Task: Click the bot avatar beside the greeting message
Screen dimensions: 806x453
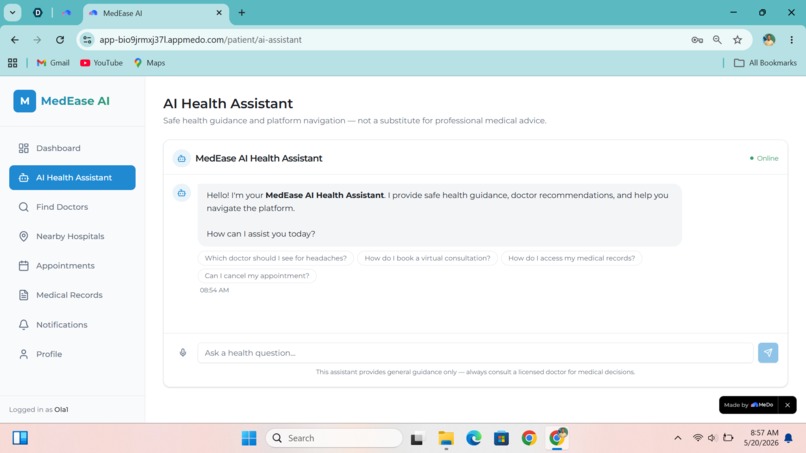Action: (181, 193)
